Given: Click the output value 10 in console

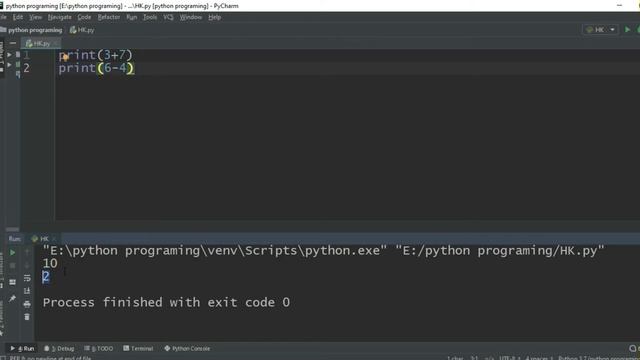Looking at the screenshot, I should (50, 264).
